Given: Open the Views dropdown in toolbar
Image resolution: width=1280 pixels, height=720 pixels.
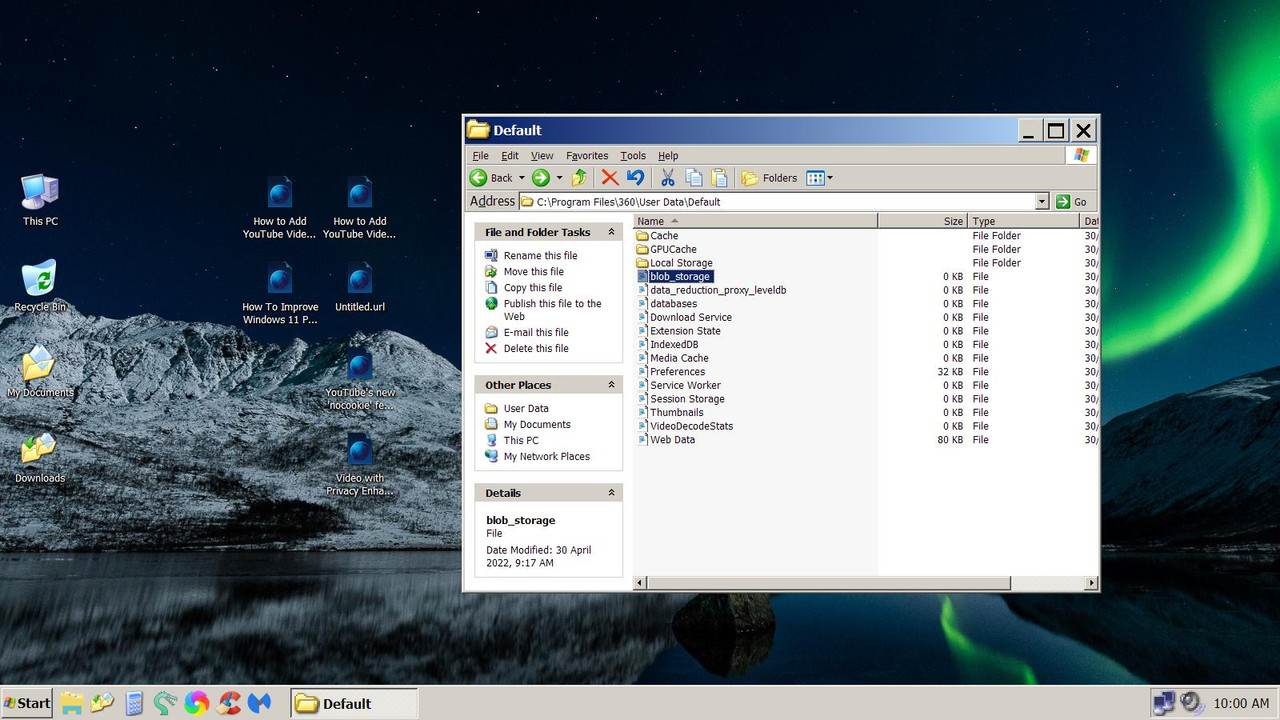Looking at the screenshot, I should [x=820, y=178].
